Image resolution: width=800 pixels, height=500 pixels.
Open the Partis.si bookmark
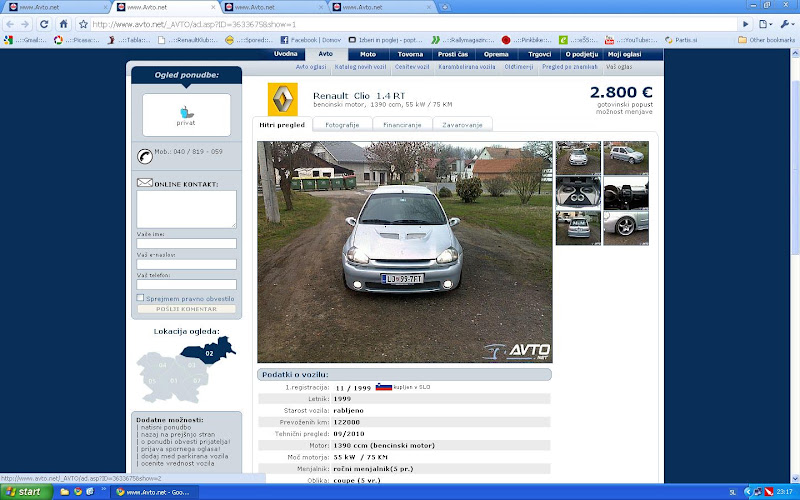(x=681, y=40)
